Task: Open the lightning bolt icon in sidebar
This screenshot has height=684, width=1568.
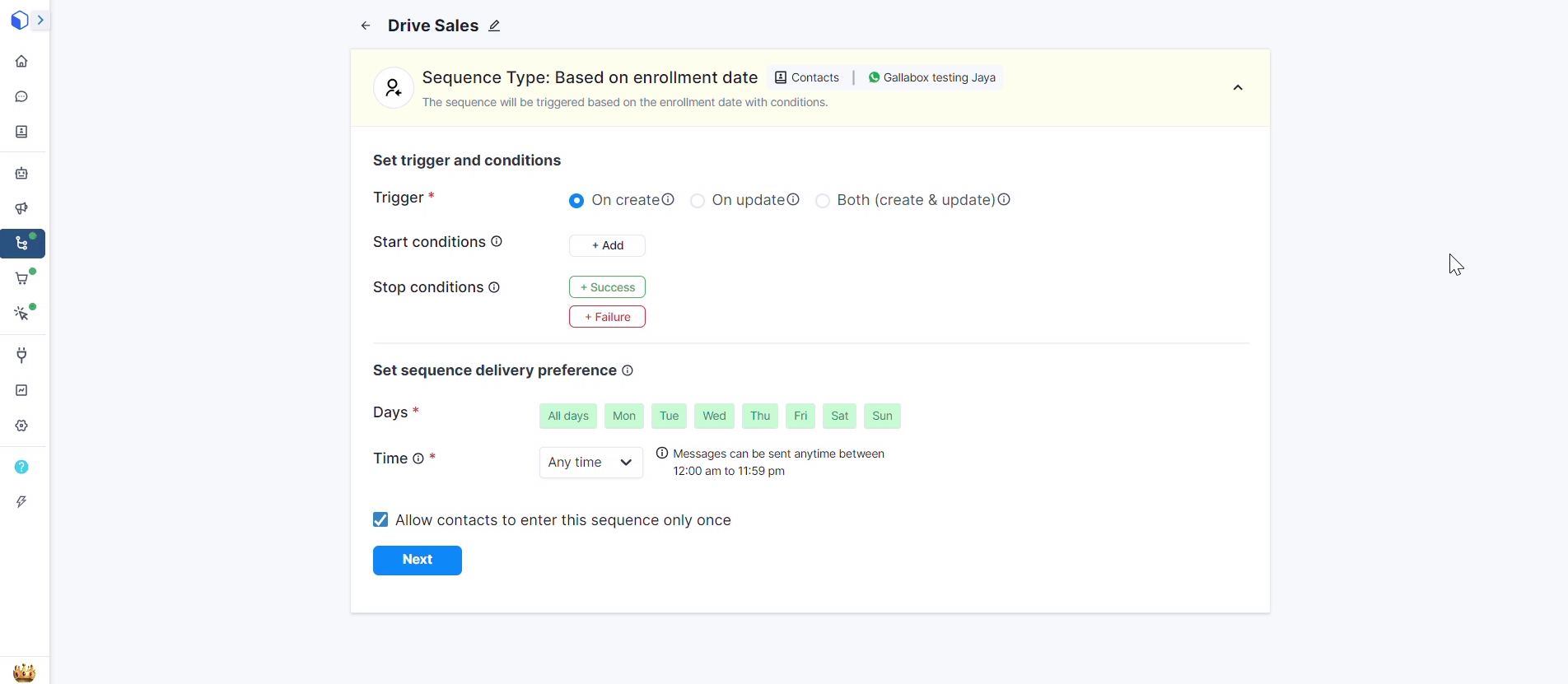Action: point(21,502)
